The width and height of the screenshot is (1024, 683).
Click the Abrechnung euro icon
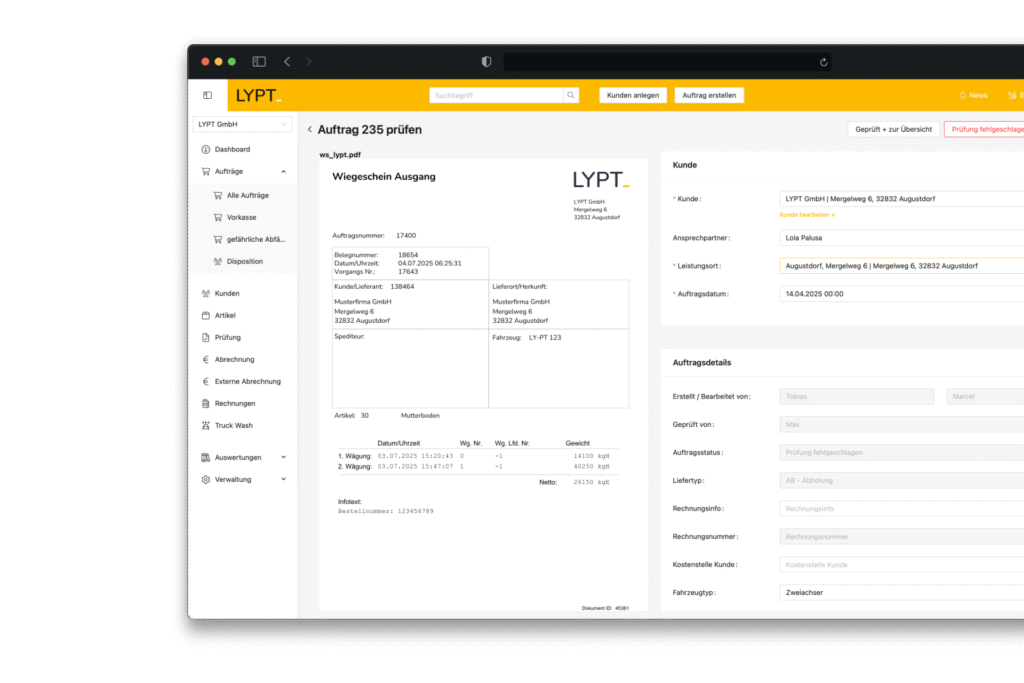pyautogui.click(x=206, y=360)
